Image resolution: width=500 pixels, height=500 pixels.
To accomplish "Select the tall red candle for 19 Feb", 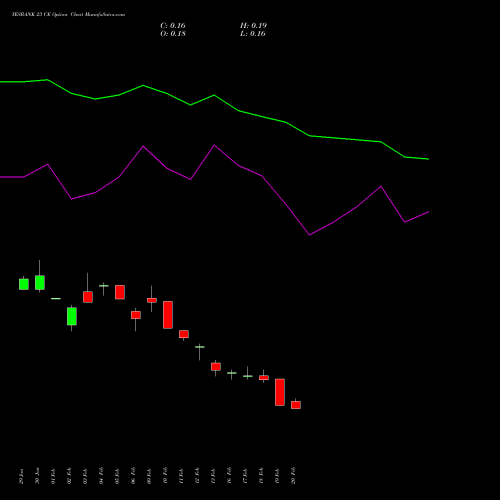I will click(280, 392).
